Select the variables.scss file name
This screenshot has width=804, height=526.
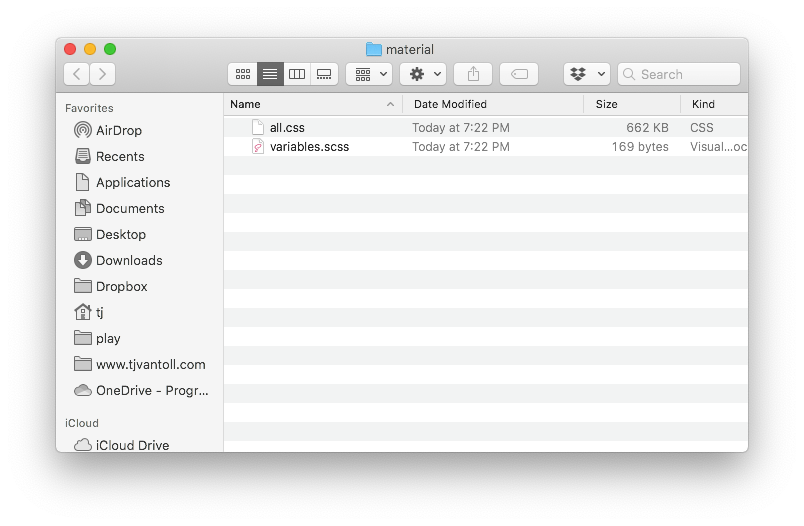tap(309, 147)
